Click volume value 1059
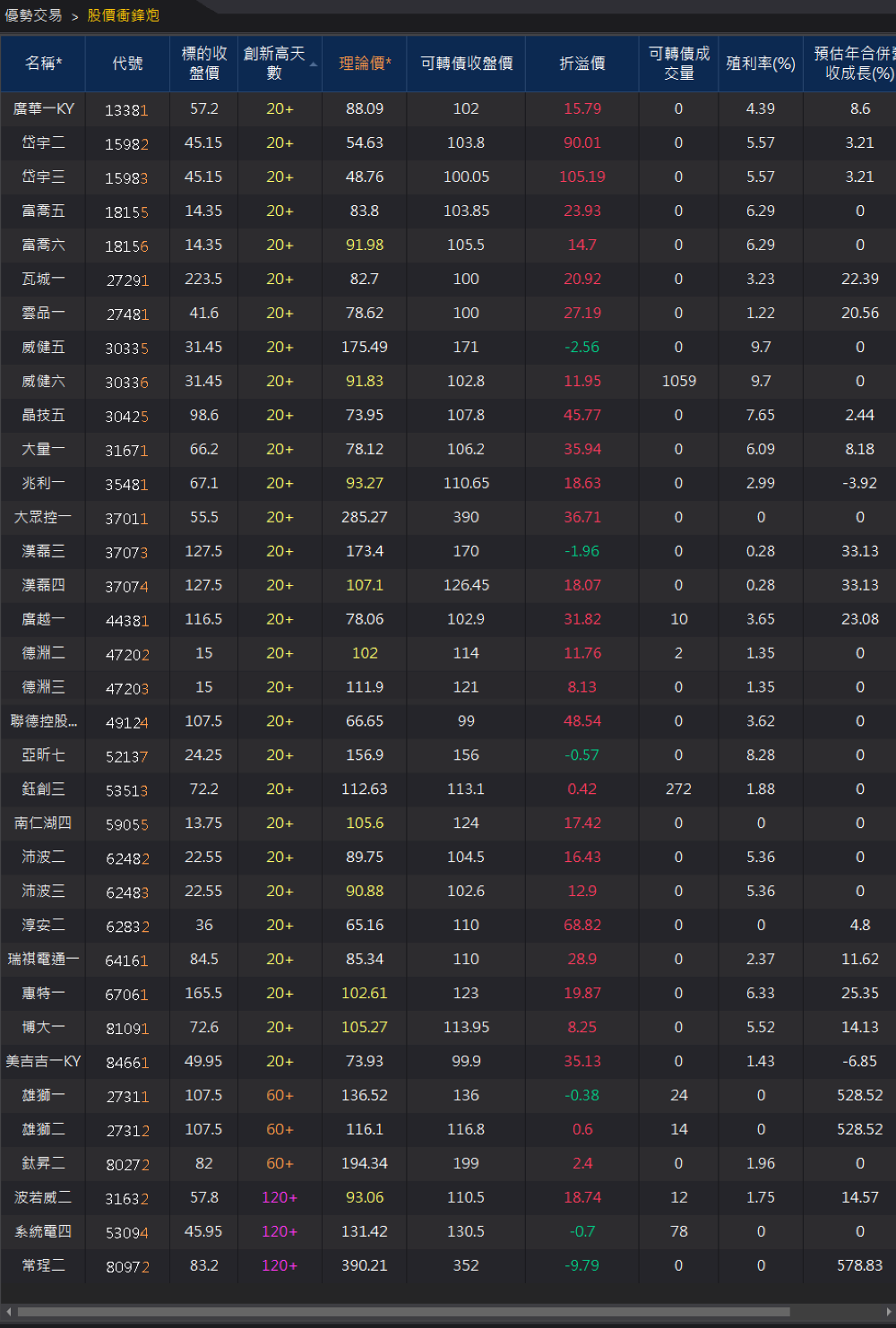Viewport: 896px width, 1328px height. [678, 381]
